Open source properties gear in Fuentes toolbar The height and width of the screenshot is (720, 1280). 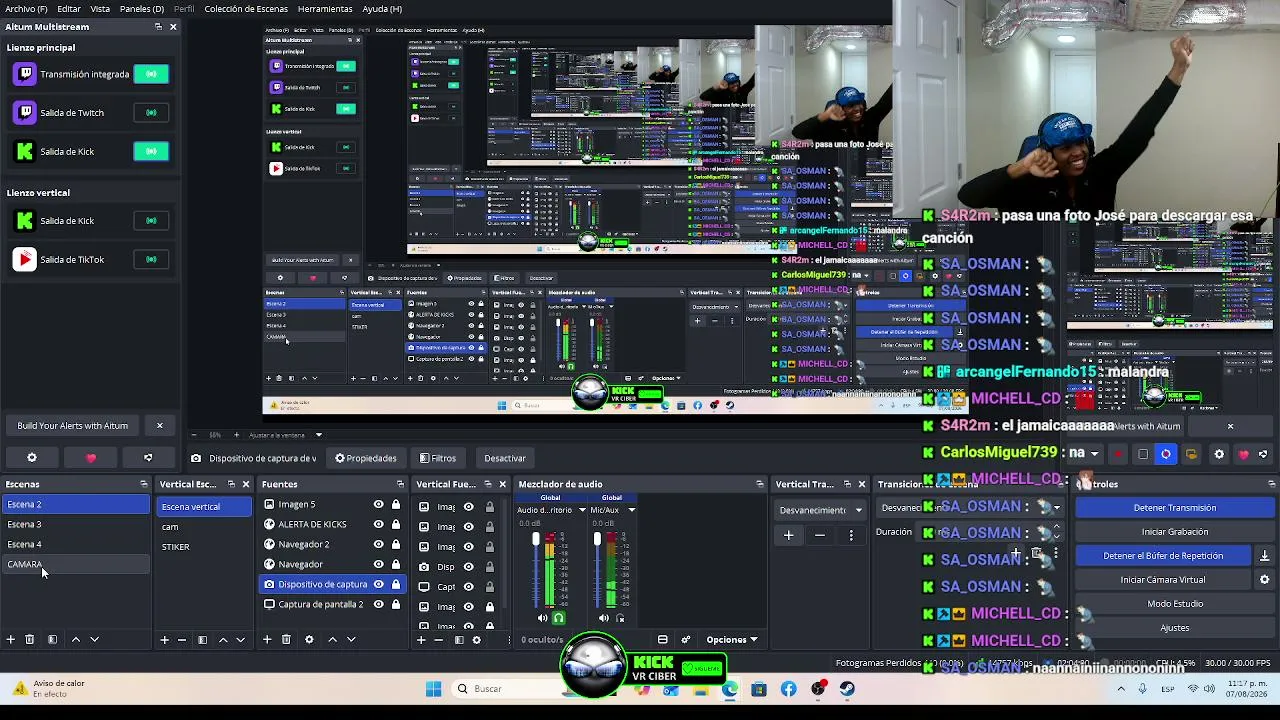point(309,639)
